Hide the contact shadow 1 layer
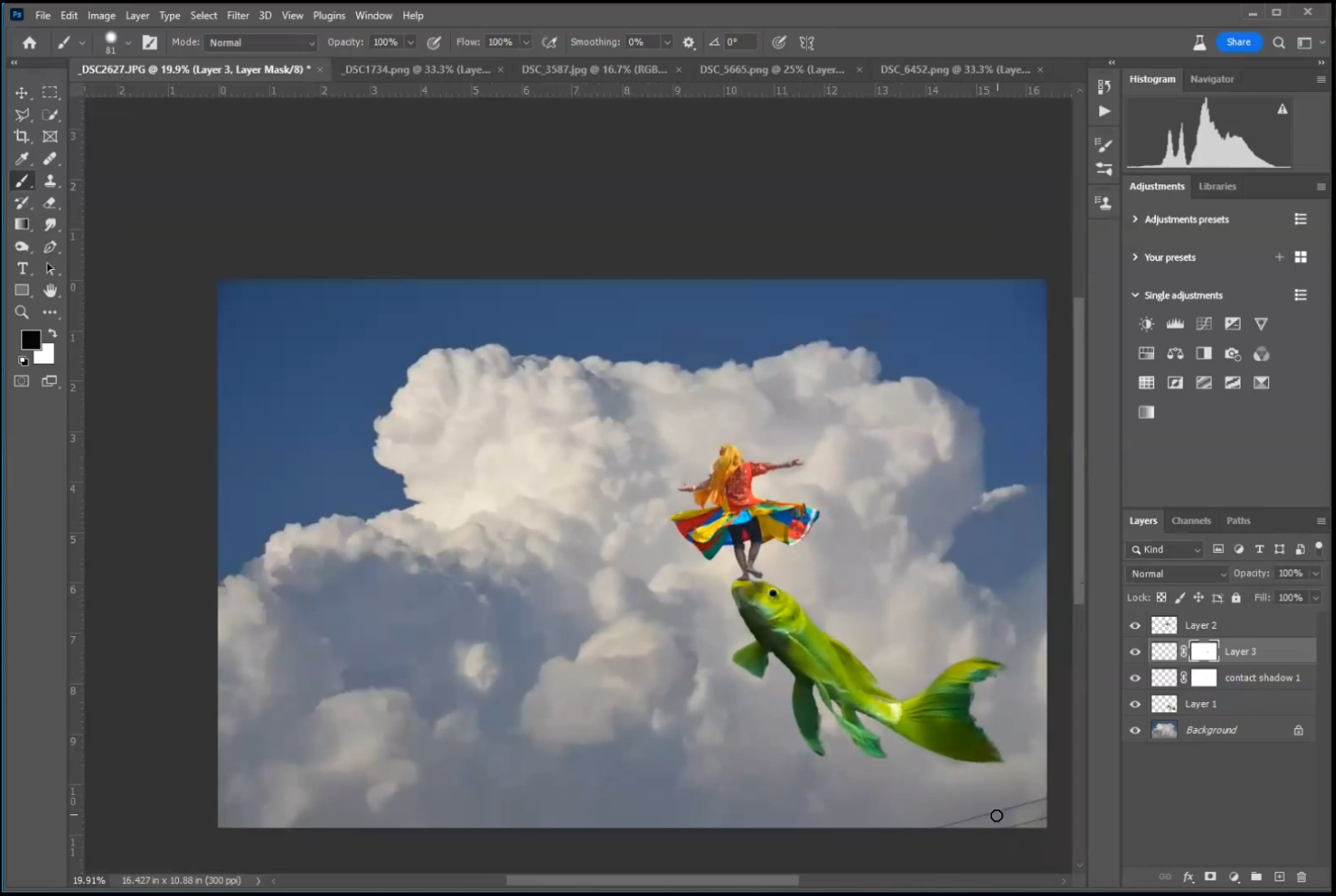Viewport: 1336px width, 896px height. (1135, 678)
